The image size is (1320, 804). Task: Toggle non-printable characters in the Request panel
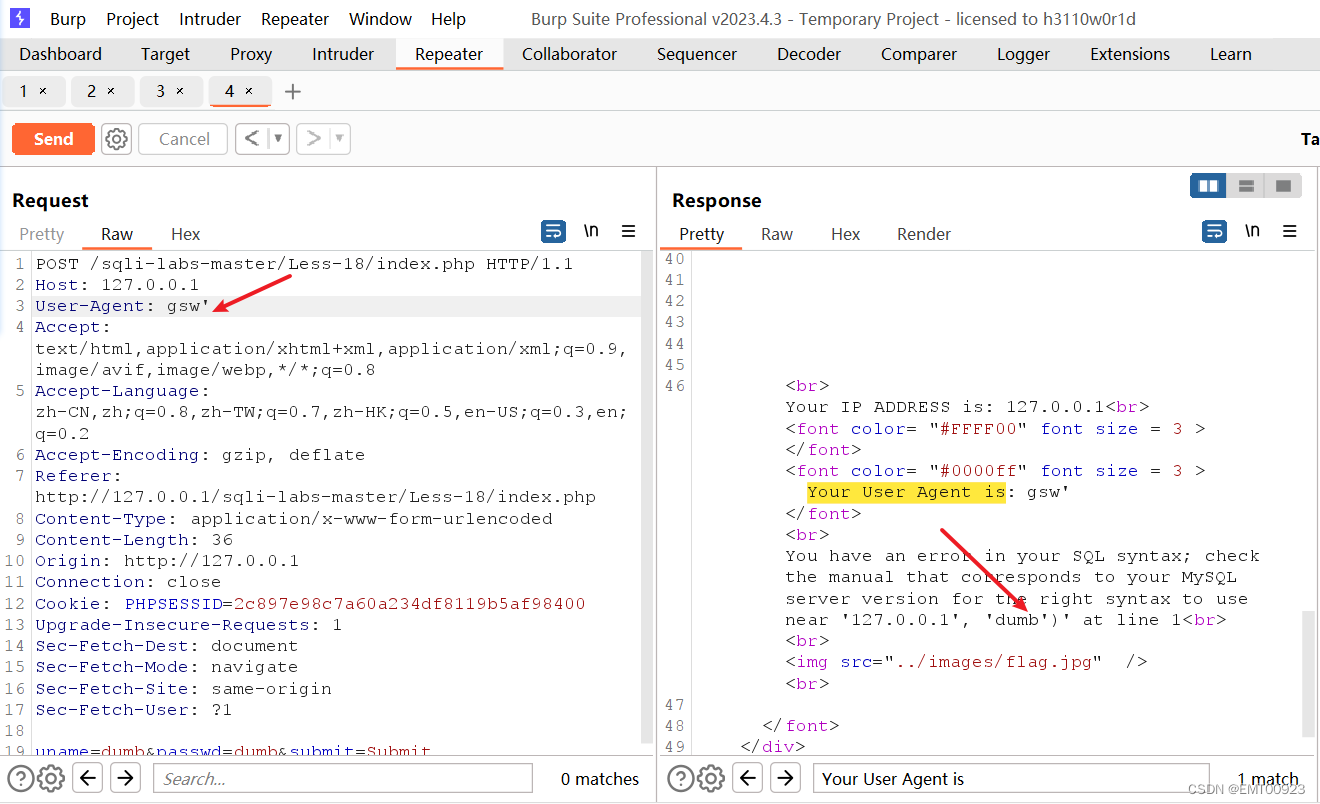tap(591, 232)
